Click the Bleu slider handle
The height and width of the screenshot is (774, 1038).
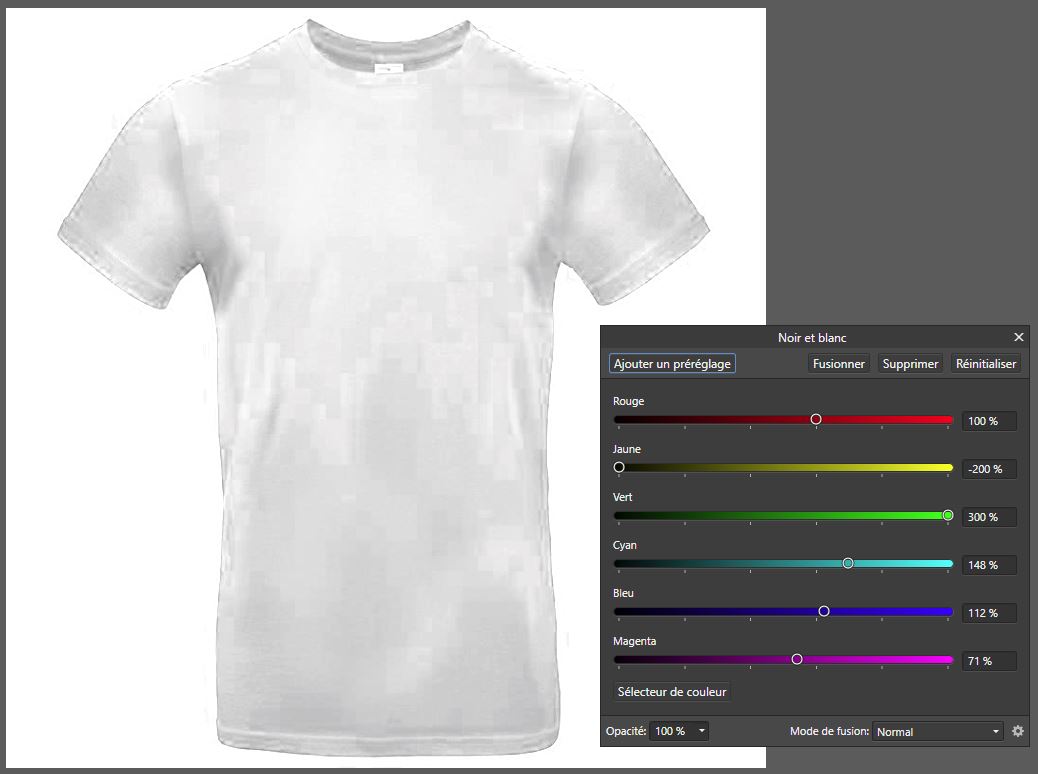824,611
